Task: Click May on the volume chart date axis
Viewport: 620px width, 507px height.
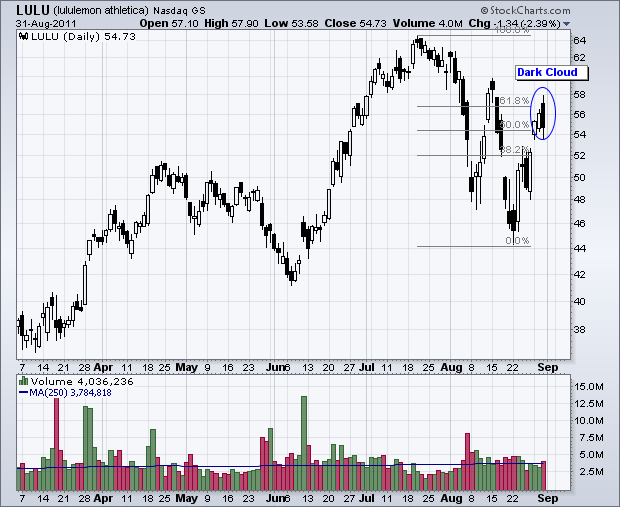Action: coord(186,498)
